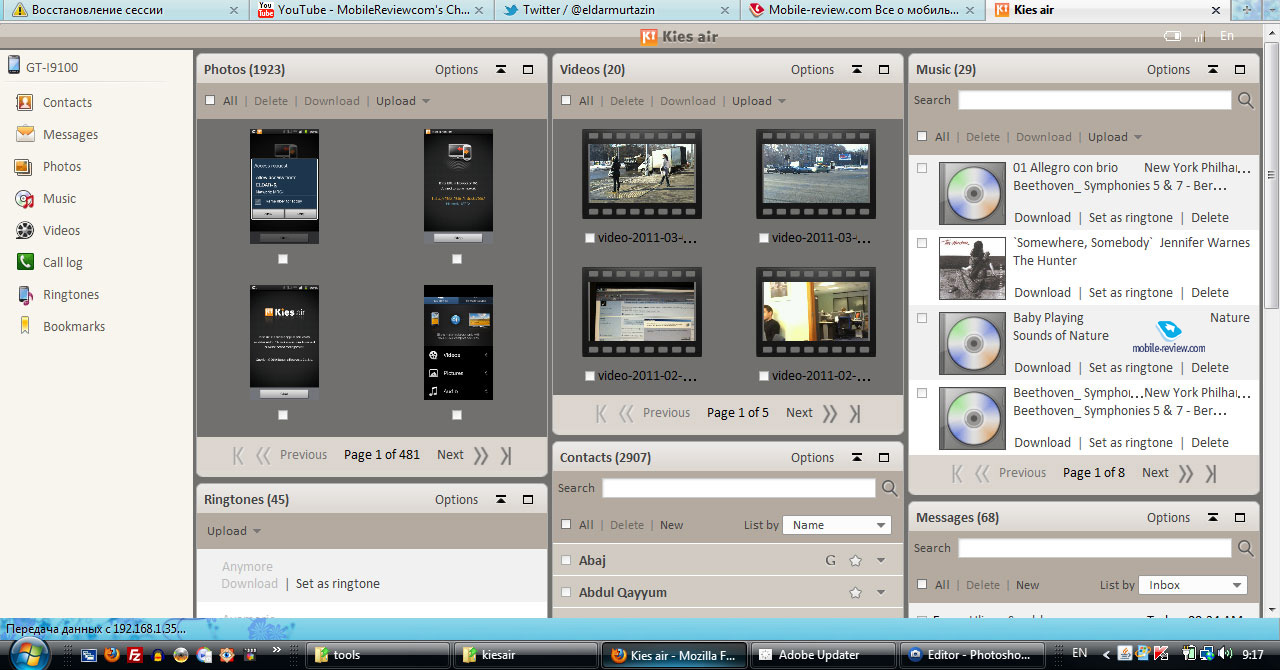
Task: Click the Contacts panel search magnifier
Action: 889,488
